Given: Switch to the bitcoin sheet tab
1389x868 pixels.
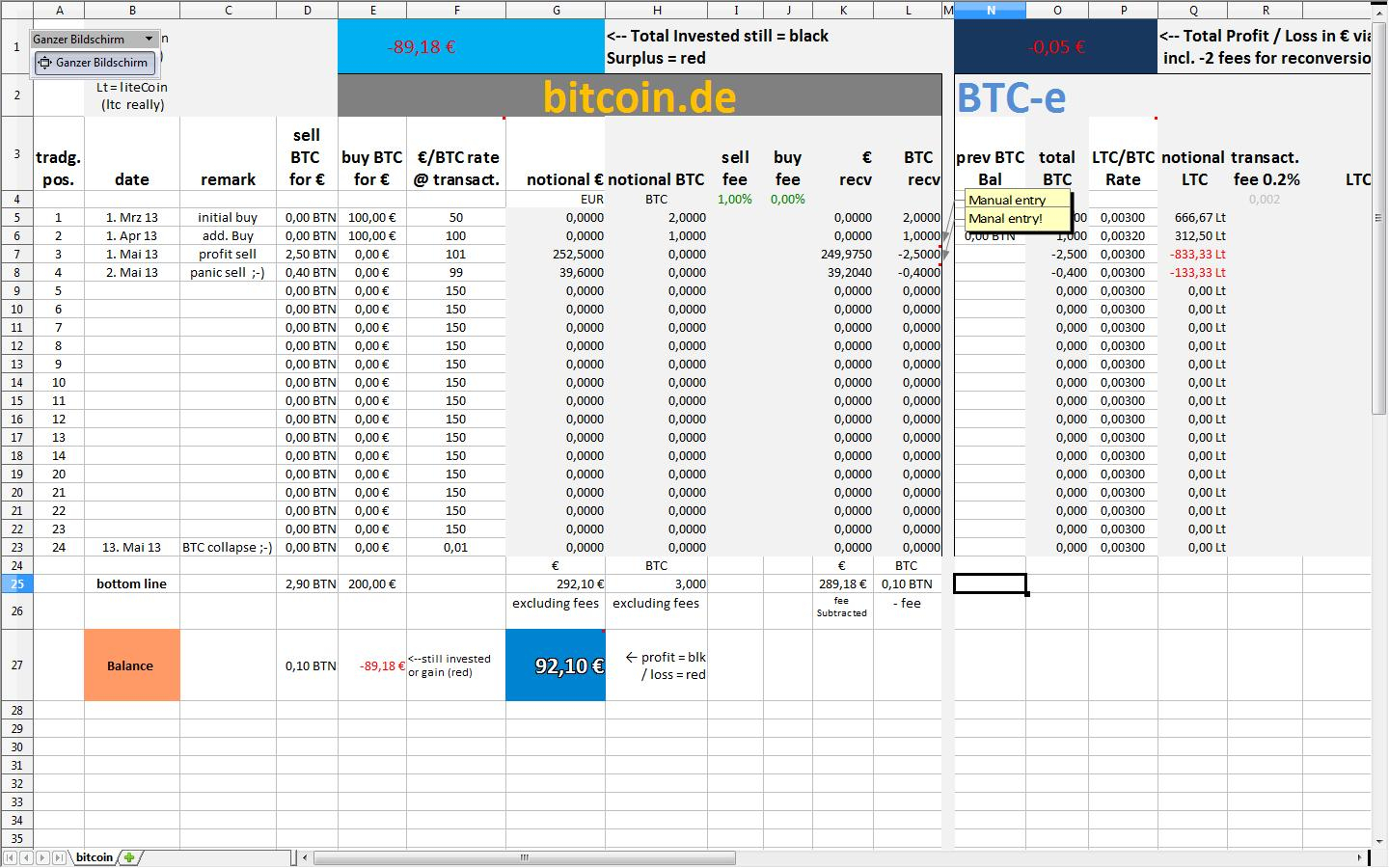Looking at the screenshot, I should (x=94, y=857).
